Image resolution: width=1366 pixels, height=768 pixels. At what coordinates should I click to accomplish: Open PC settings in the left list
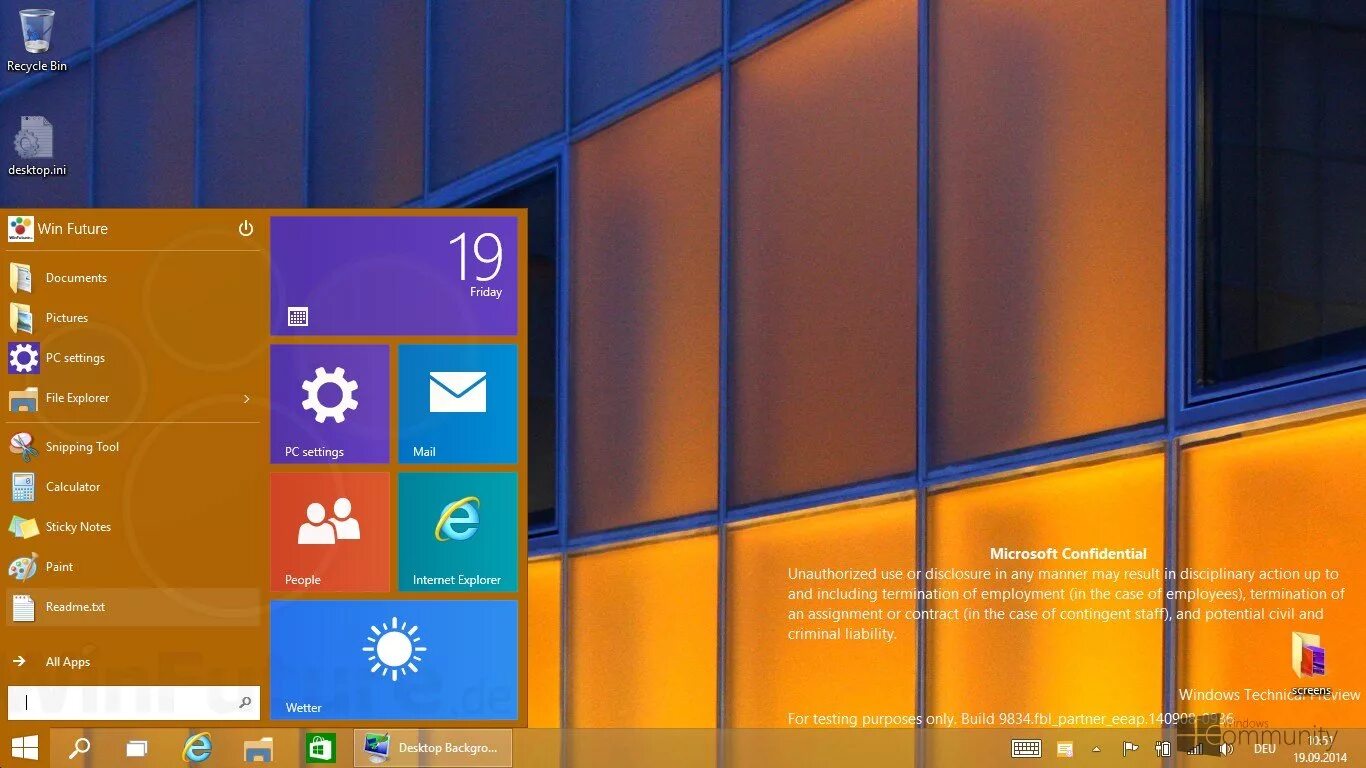(x=133, y=358)
